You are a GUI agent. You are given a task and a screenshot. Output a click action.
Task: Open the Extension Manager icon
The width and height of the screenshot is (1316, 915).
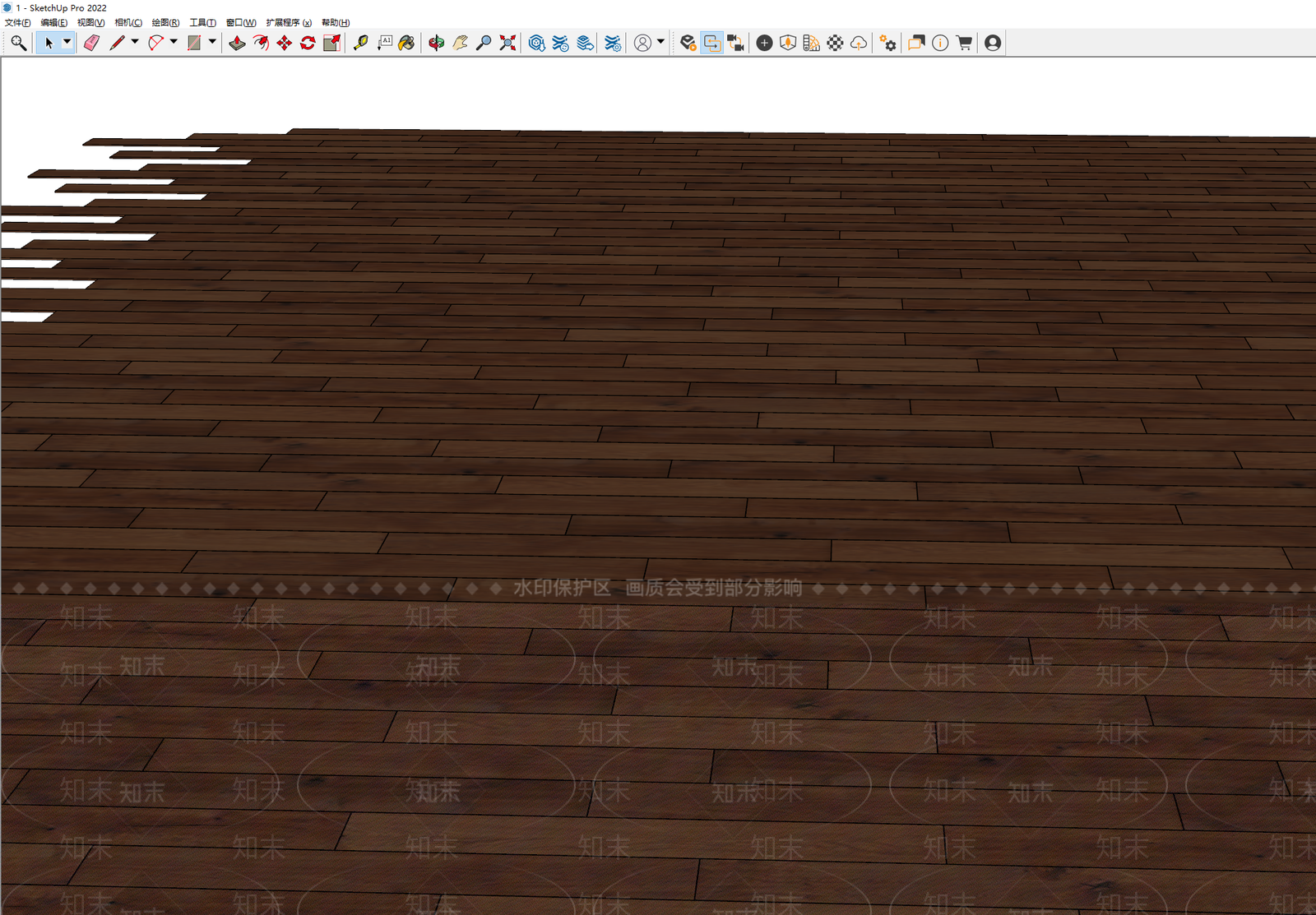(613, 43)
